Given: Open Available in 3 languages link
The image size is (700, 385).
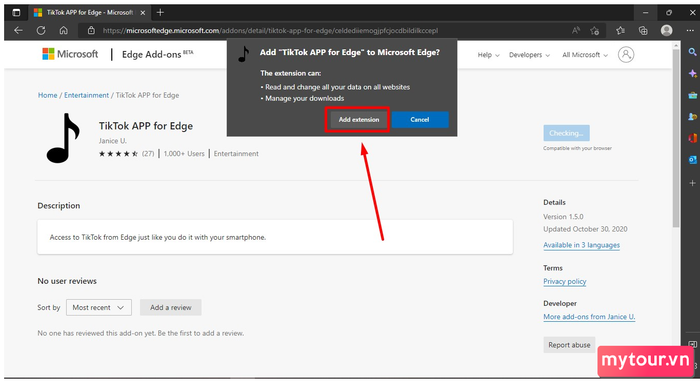Looking at the screenshot, I should point(581,245).
